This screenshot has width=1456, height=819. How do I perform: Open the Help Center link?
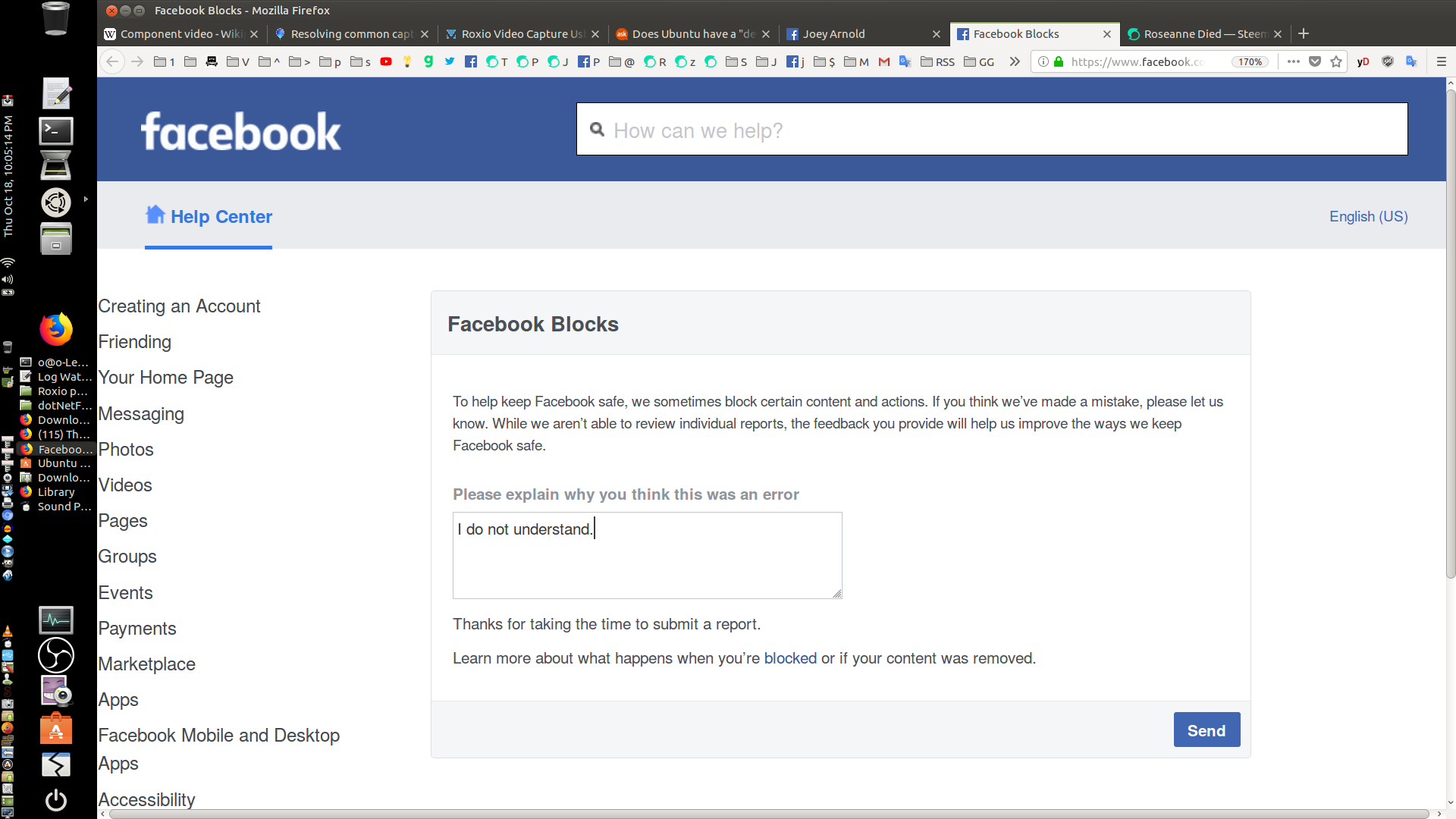click(x=209, y=216)
